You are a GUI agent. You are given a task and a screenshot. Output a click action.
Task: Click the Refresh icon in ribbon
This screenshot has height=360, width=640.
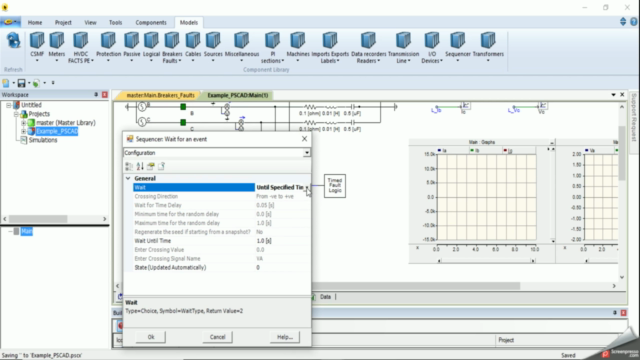(x=13, y=41)
